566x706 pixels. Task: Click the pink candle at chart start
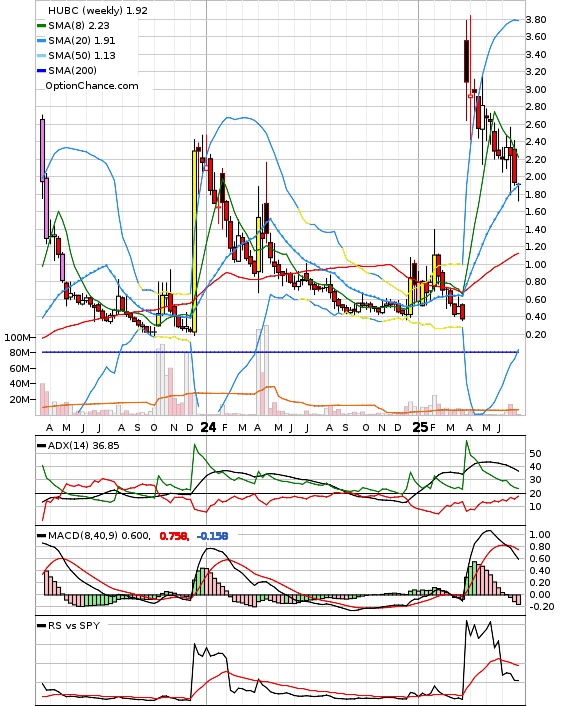43,150
